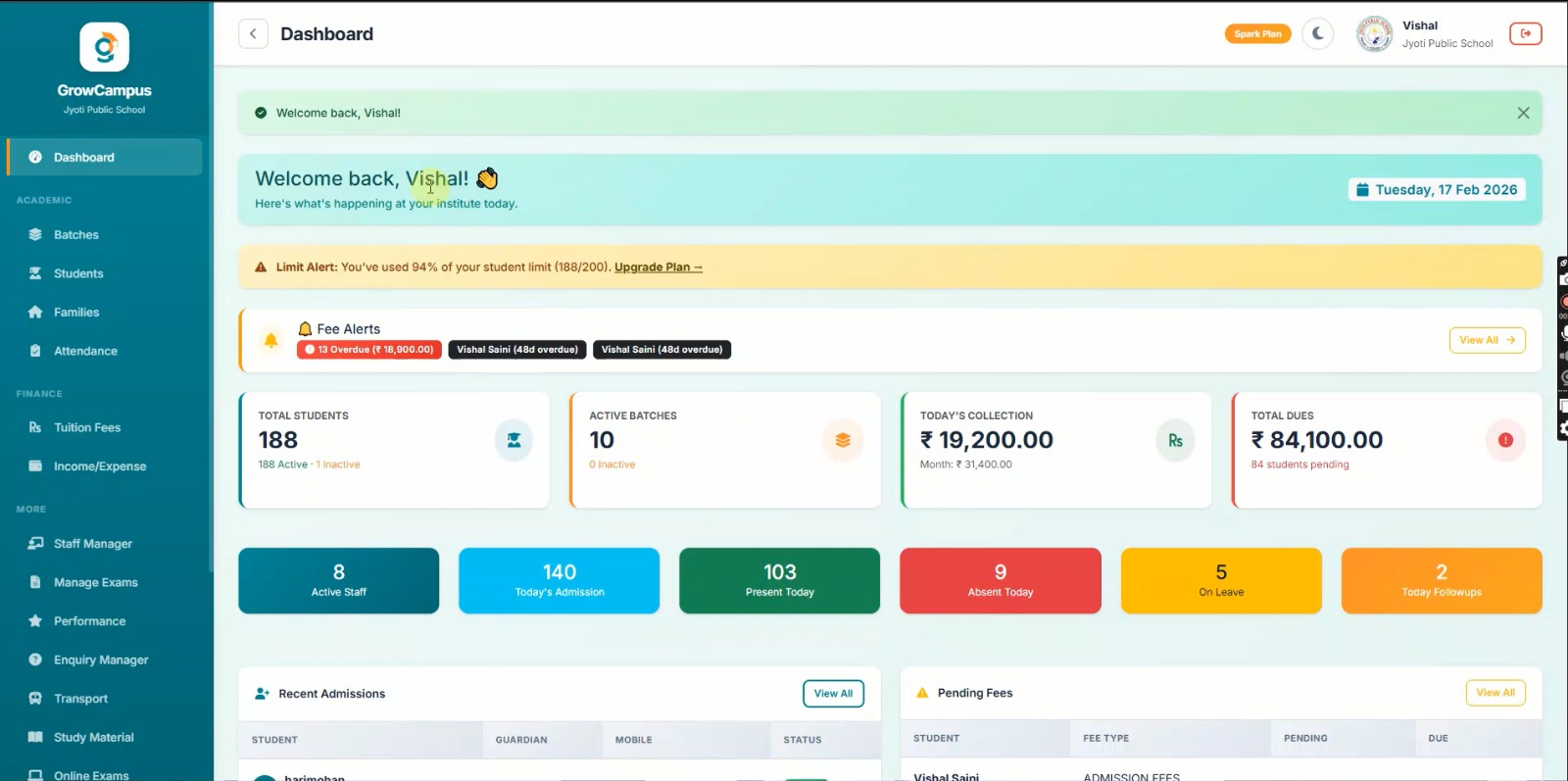Open the Absent Today red tile
The image size is (1568, 781).
coord(1000,580)
